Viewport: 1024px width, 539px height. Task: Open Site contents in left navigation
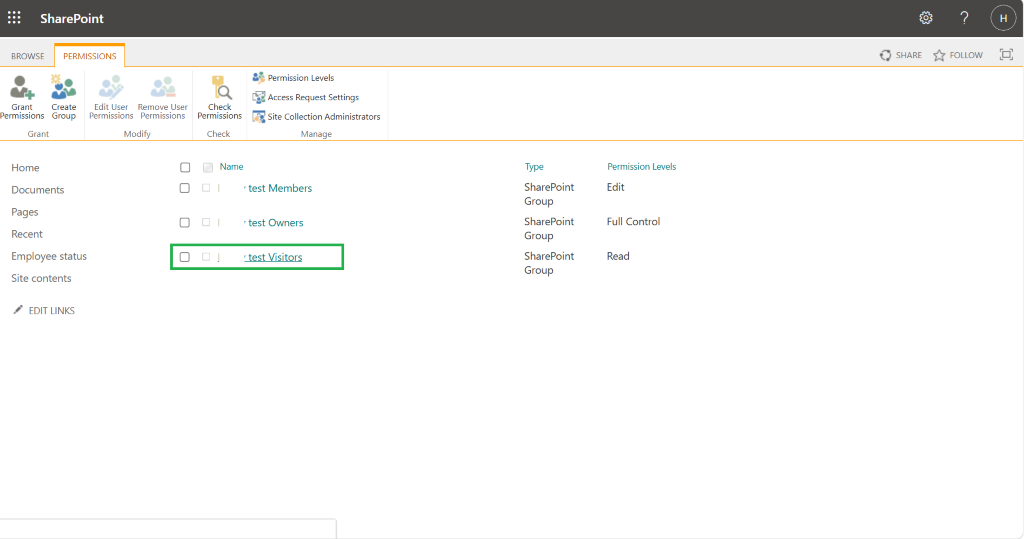[x=41, y=278]
